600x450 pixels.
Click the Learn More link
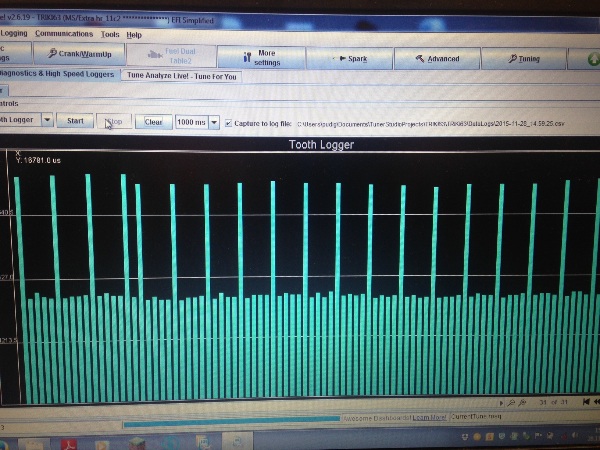point(429,417)
